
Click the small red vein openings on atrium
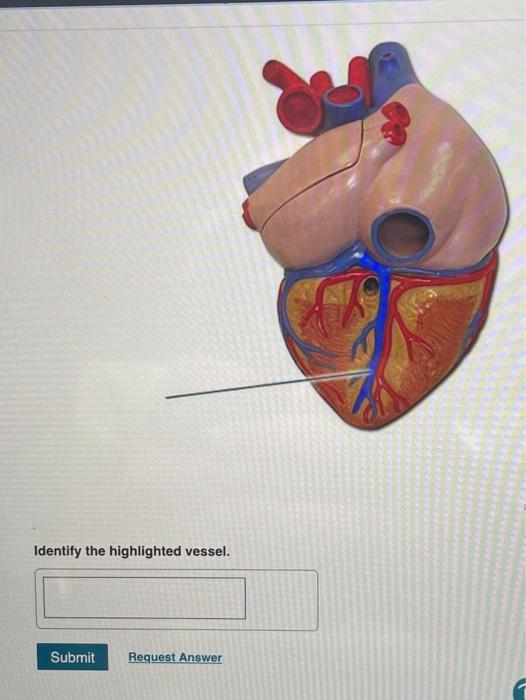click(x=394, y=122)
